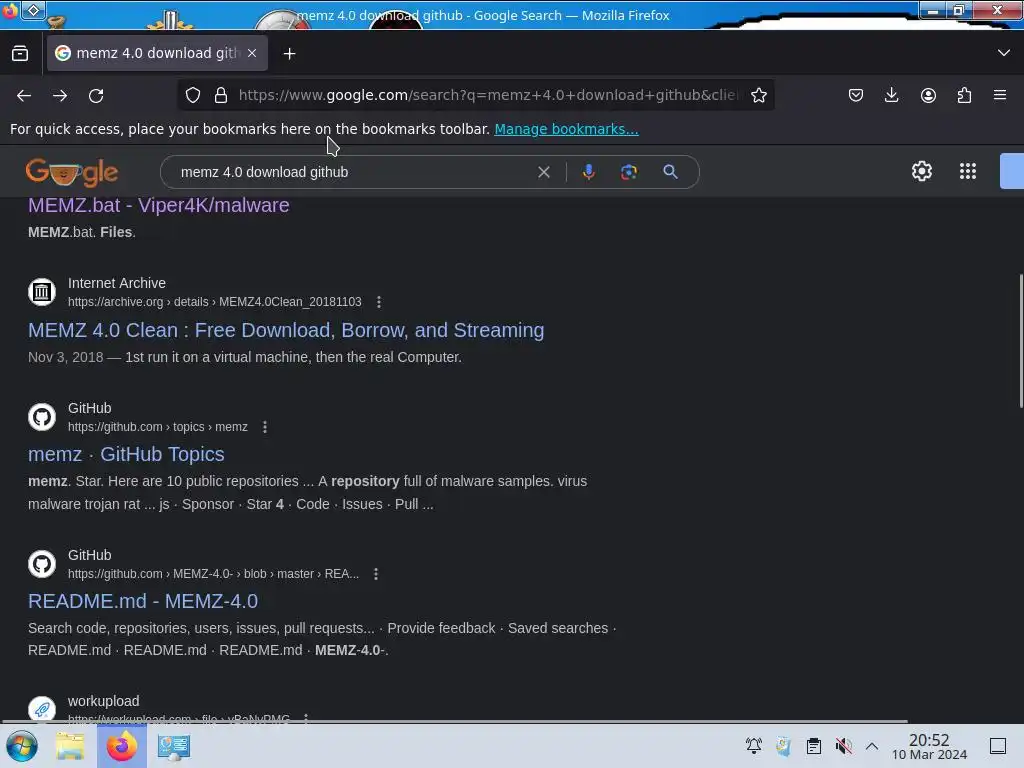The width and height of the screenshot is (1024, 768).
Task: Open MEMZ 4.0 Clean Internet Archive result
Action: click(x=286, y=330)
